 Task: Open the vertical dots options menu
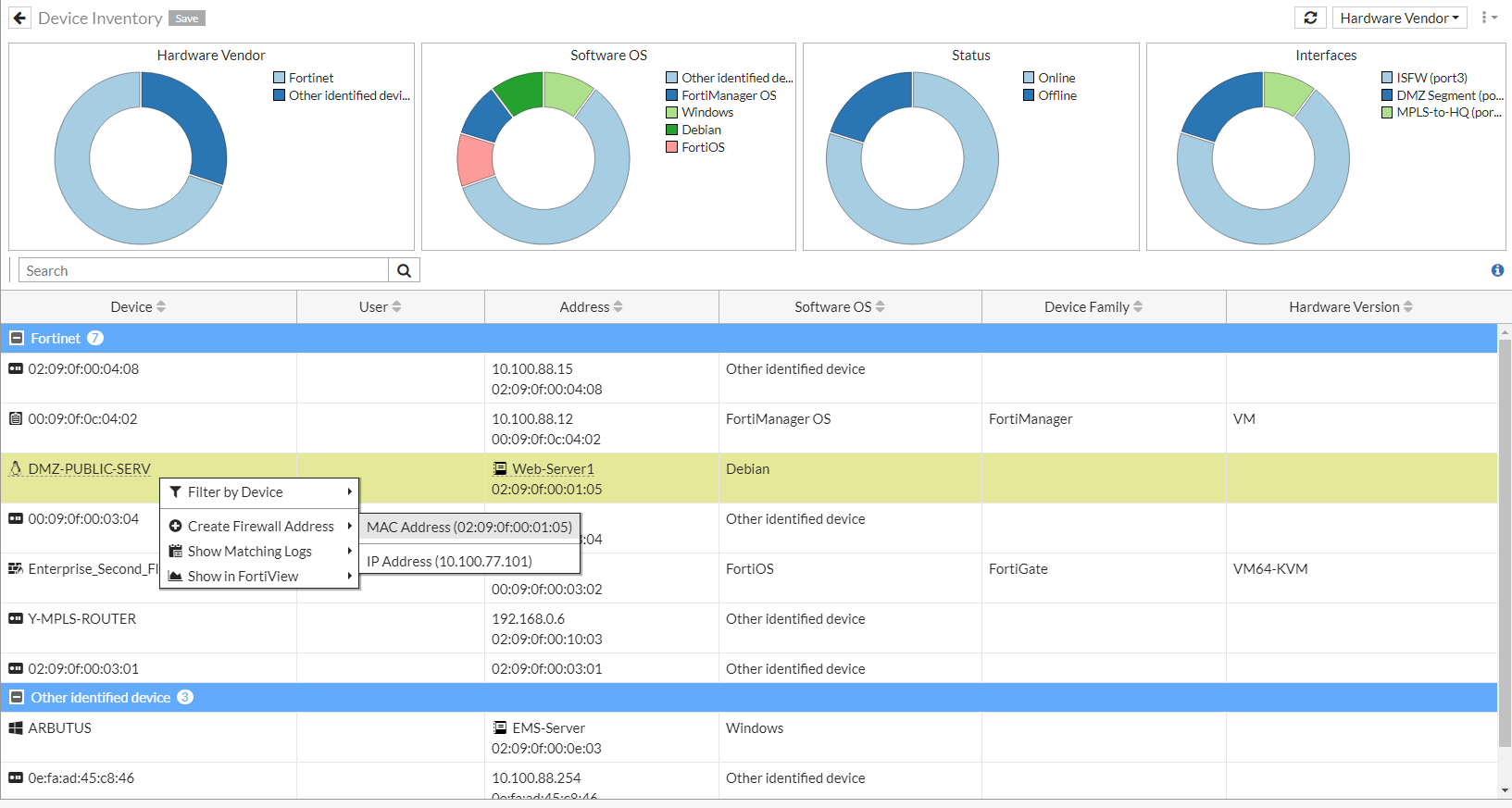(x=1489, y=18)
